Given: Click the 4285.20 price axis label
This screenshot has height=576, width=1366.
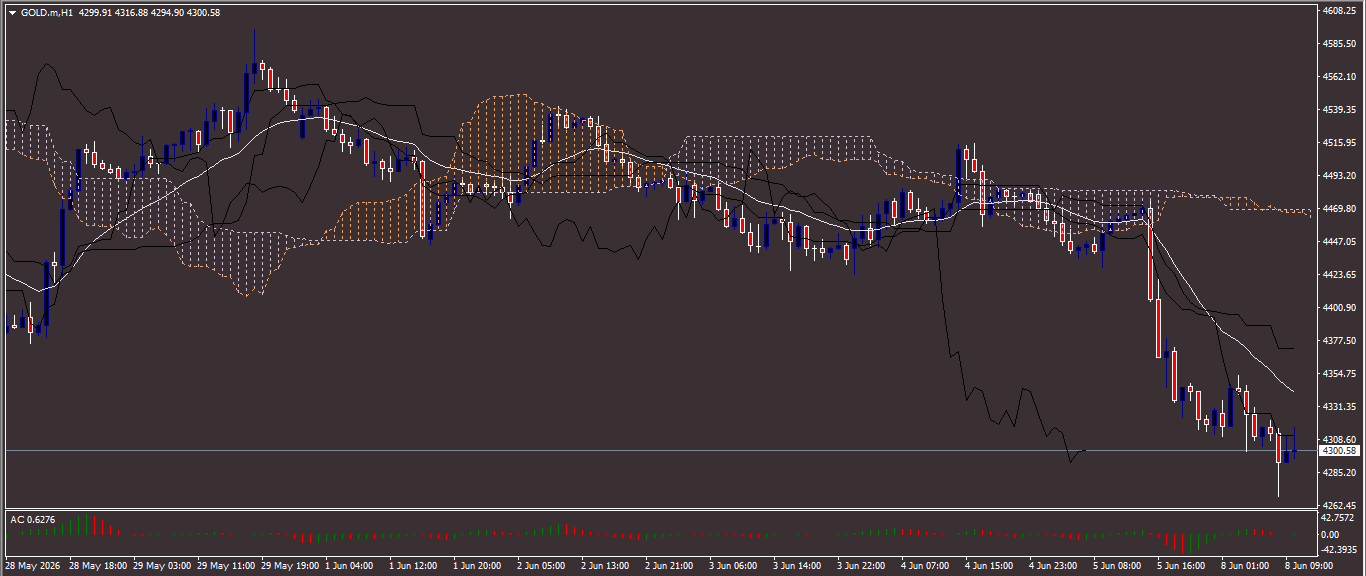Looking at the screenshot, I should click(1337, 473).
